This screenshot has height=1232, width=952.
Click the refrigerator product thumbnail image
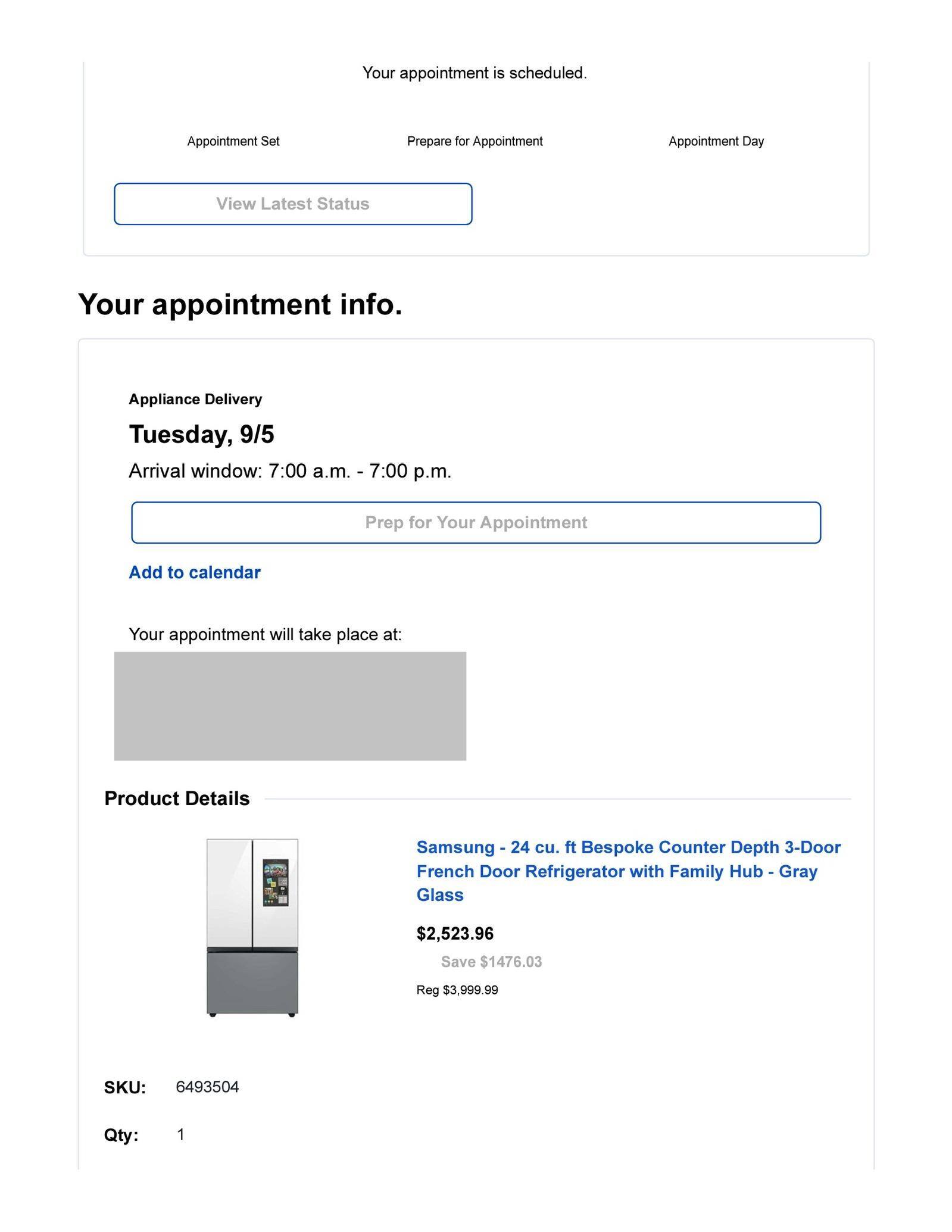[x=252, y=927]
